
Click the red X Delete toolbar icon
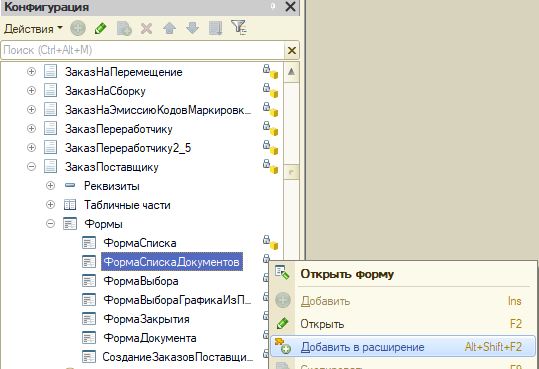click(146, 29)
